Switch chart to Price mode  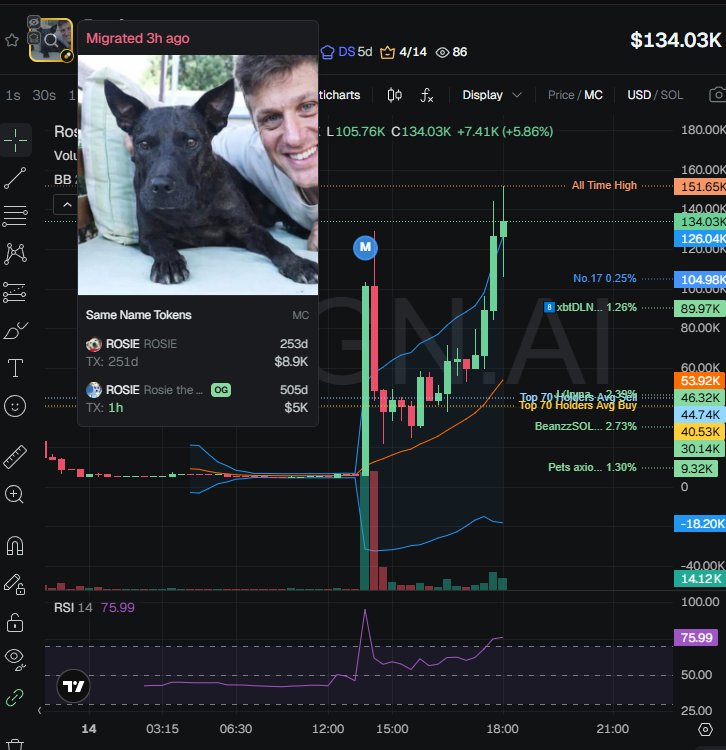click(561, 95)
